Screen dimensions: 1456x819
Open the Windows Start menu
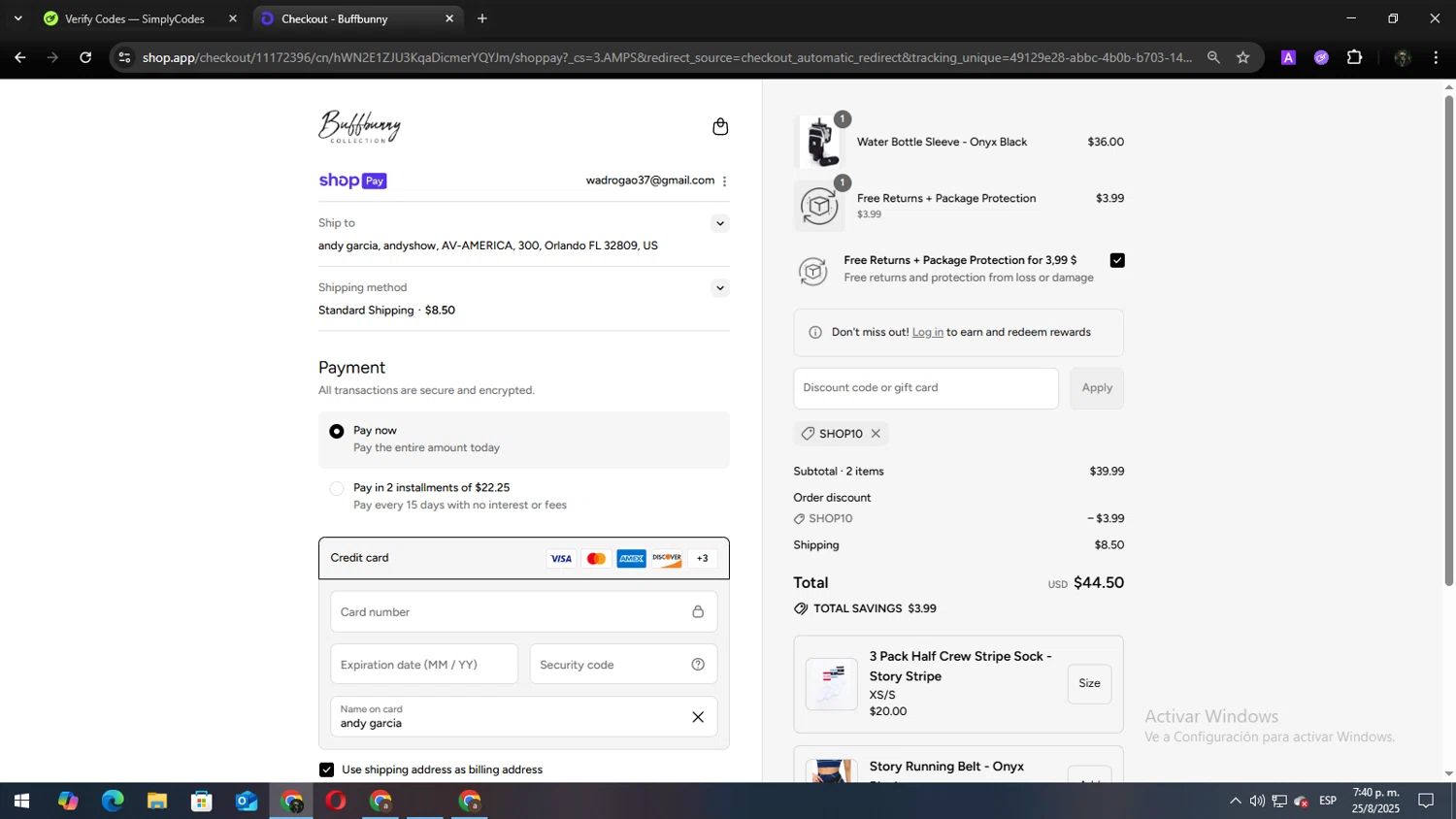(x=21, y=802)
